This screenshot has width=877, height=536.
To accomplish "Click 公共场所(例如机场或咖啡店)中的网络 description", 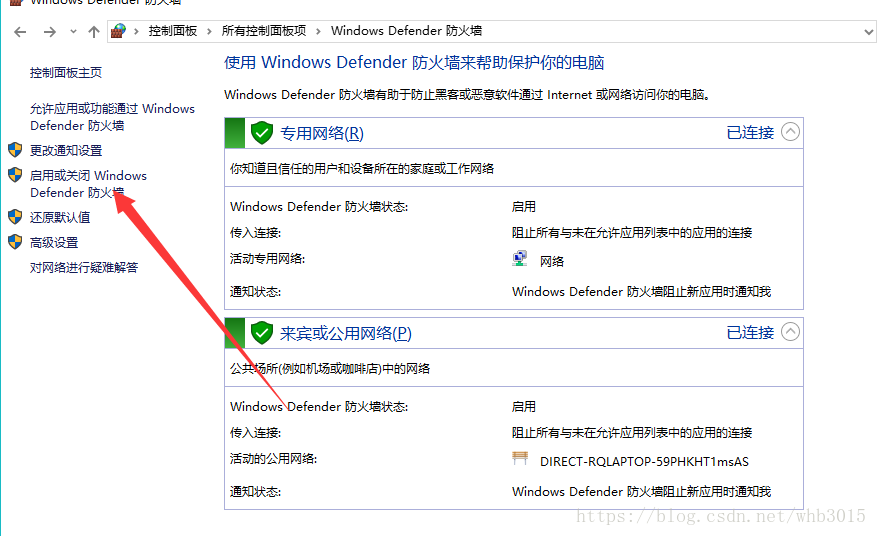I will coord(330,368).
